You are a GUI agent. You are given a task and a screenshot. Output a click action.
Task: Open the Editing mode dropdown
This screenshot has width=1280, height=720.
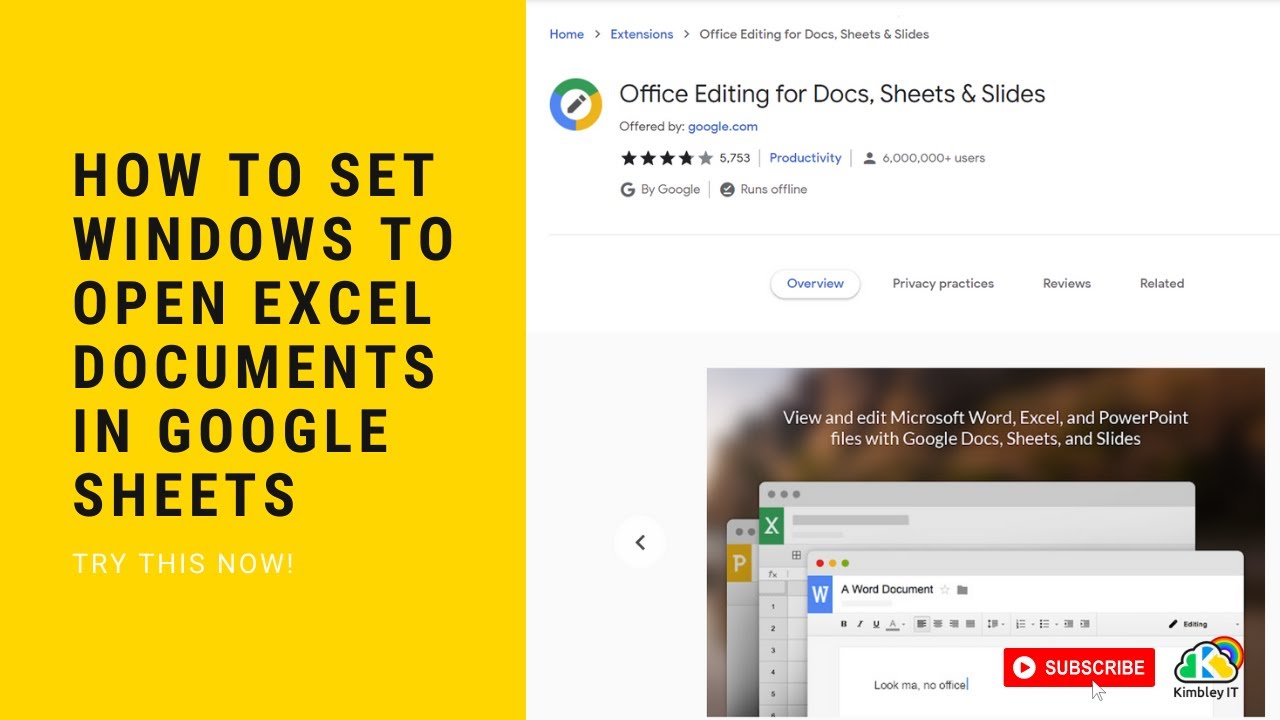tap(1203, 624)
